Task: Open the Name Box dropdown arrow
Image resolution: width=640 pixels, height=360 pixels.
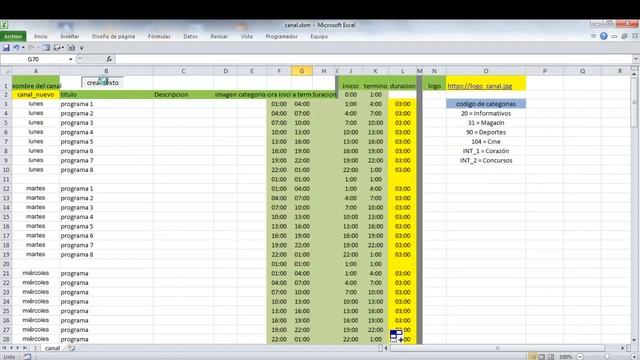Action: coord(71,59)
